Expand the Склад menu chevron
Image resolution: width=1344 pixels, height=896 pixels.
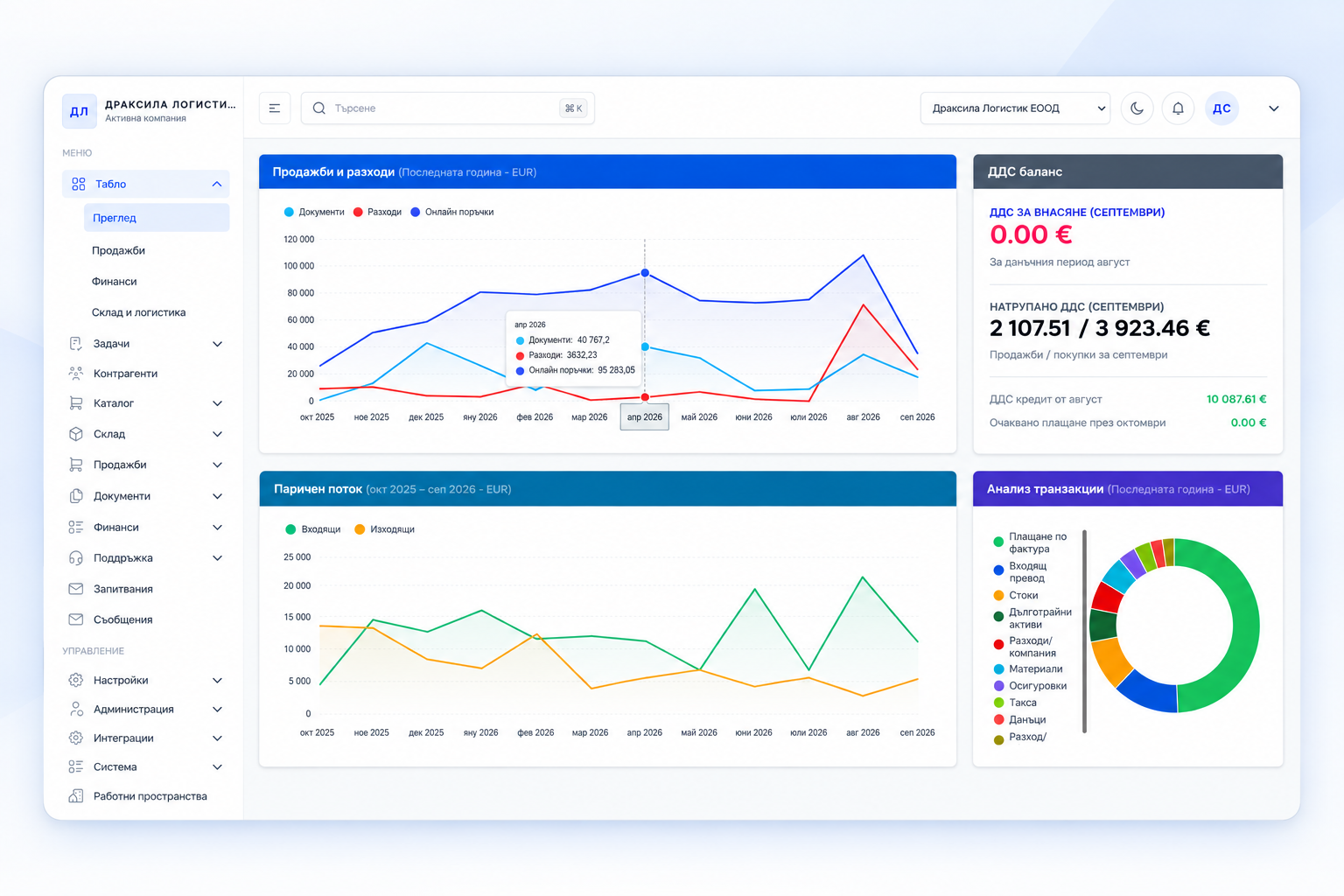[x=217, y=434]
